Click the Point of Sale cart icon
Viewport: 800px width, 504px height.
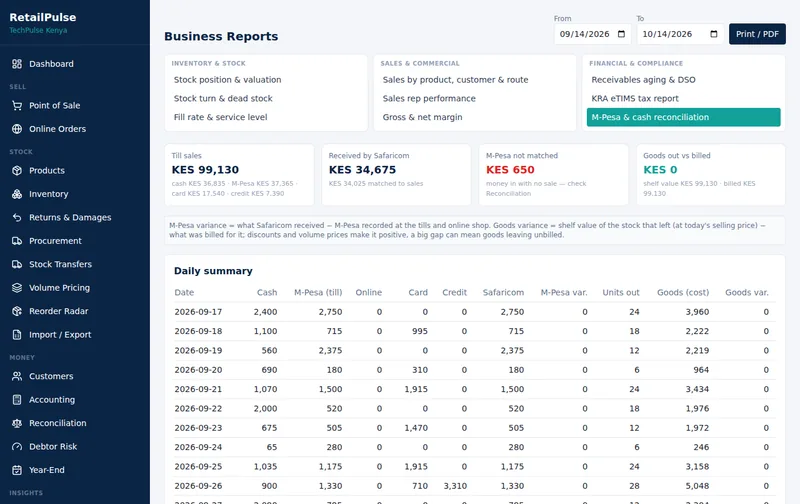[17, 106]
